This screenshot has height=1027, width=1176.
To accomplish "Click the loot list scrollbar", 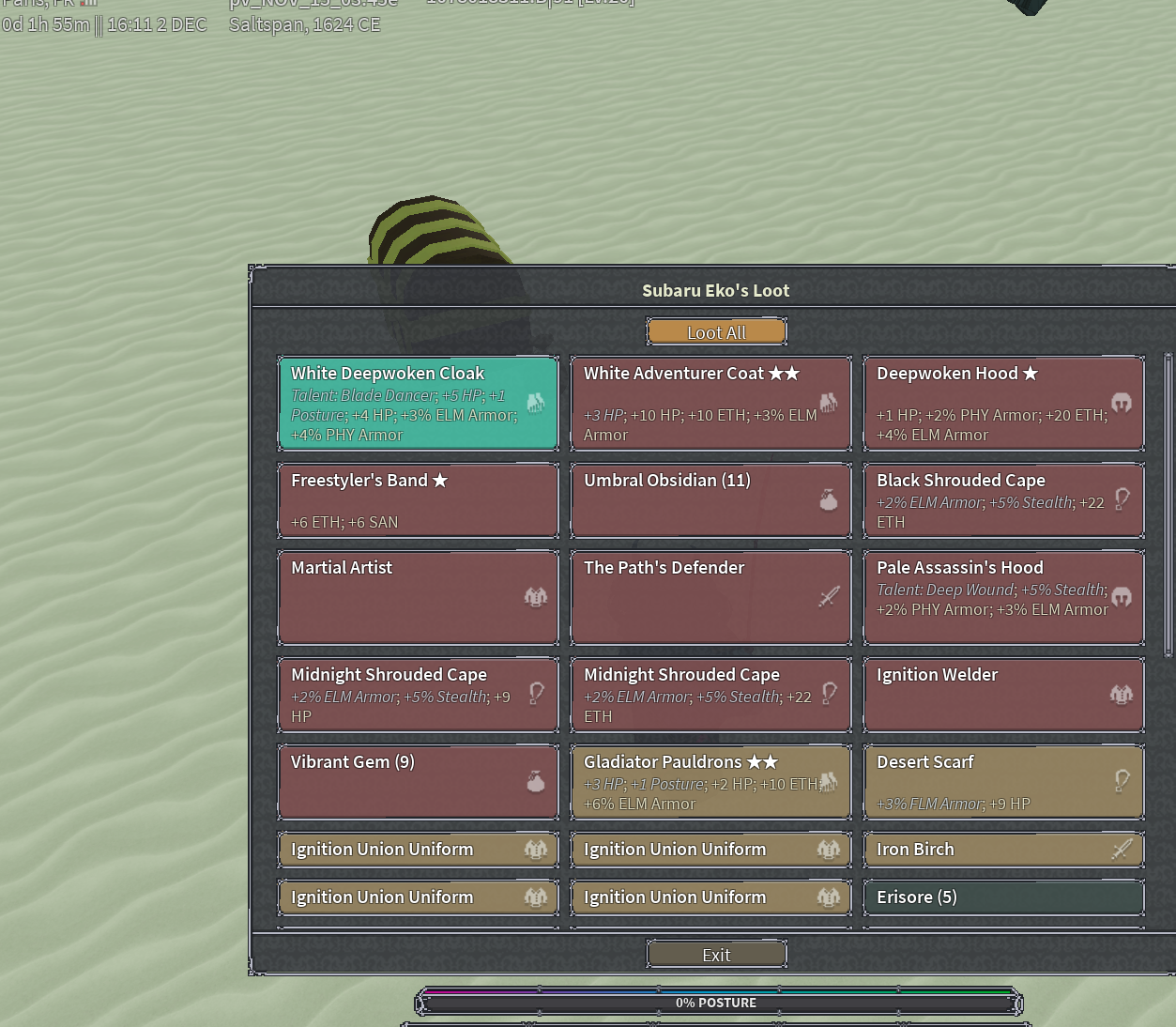I will 1168,505.
